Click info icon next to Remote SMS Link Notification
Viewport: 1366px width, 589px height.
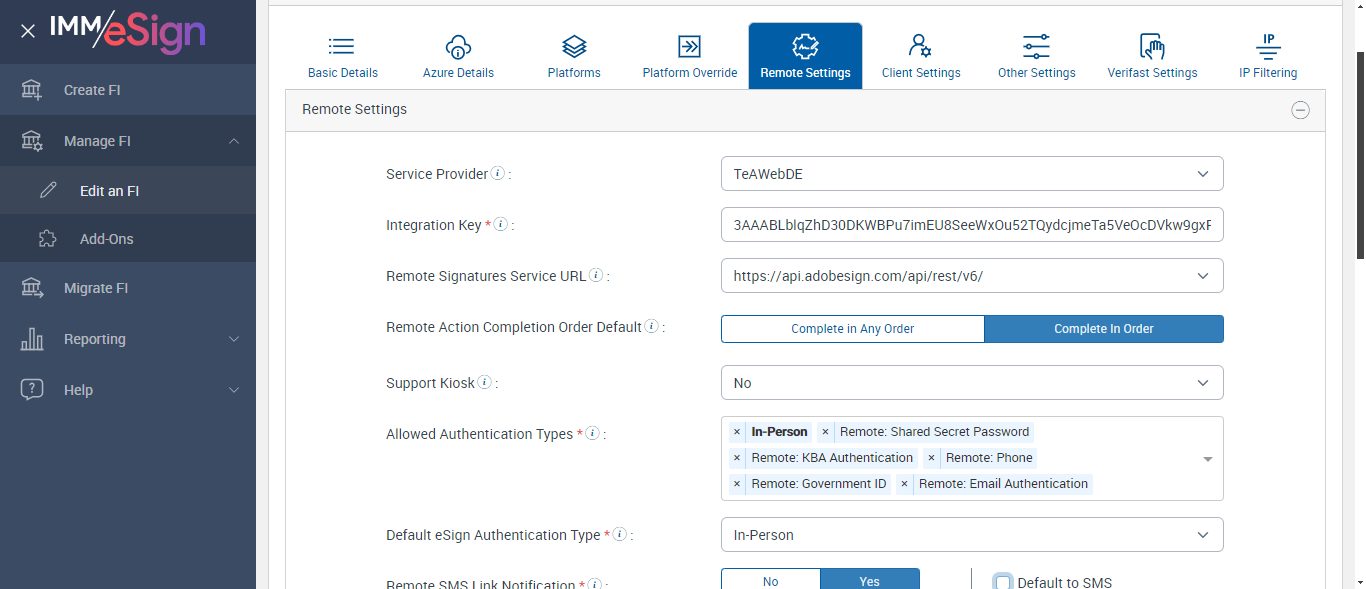(x=594, y=584)
